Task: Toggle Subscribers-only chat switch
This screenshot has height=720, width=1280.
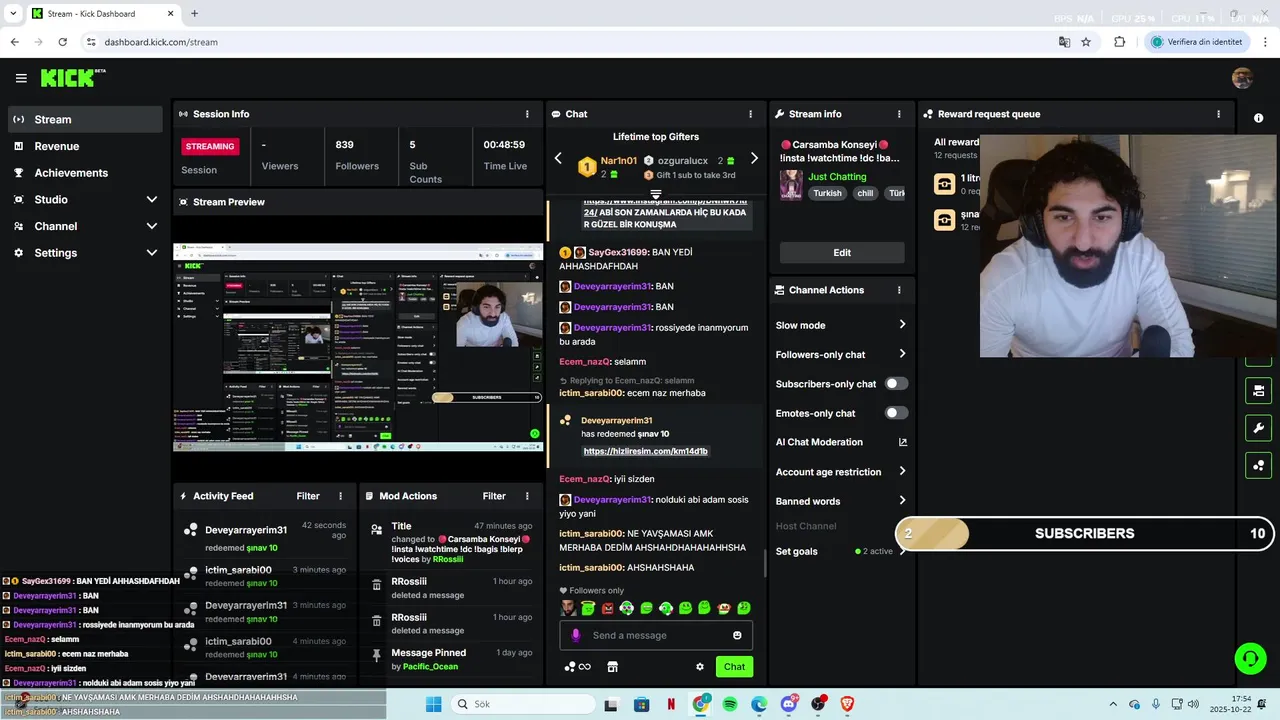Action: point(896,384)
